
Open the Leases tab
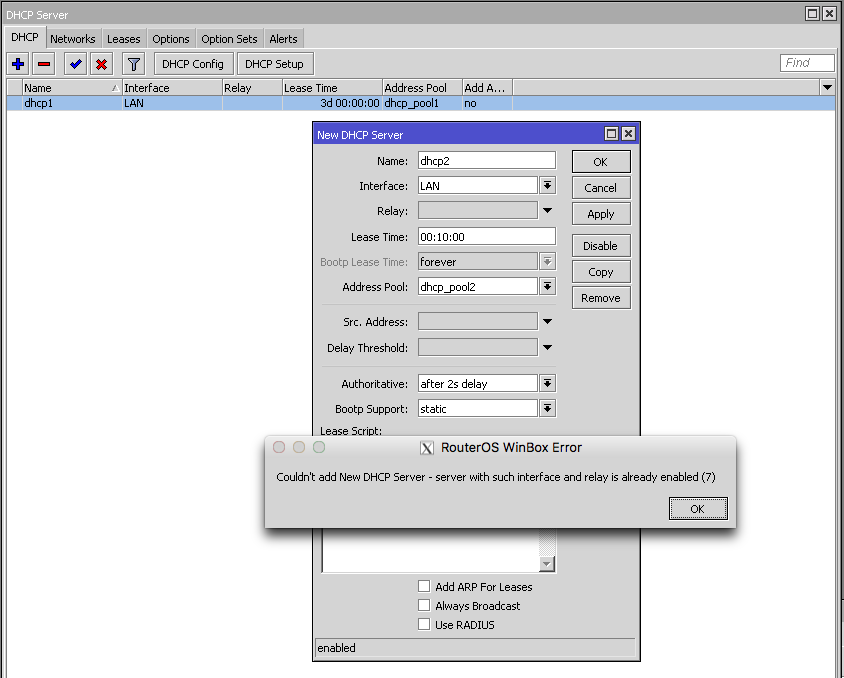click(123, 39)
